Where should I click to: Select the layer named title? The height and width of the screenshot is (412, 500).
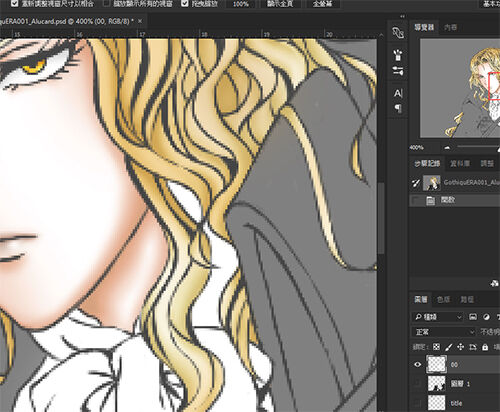click(456, 403)
